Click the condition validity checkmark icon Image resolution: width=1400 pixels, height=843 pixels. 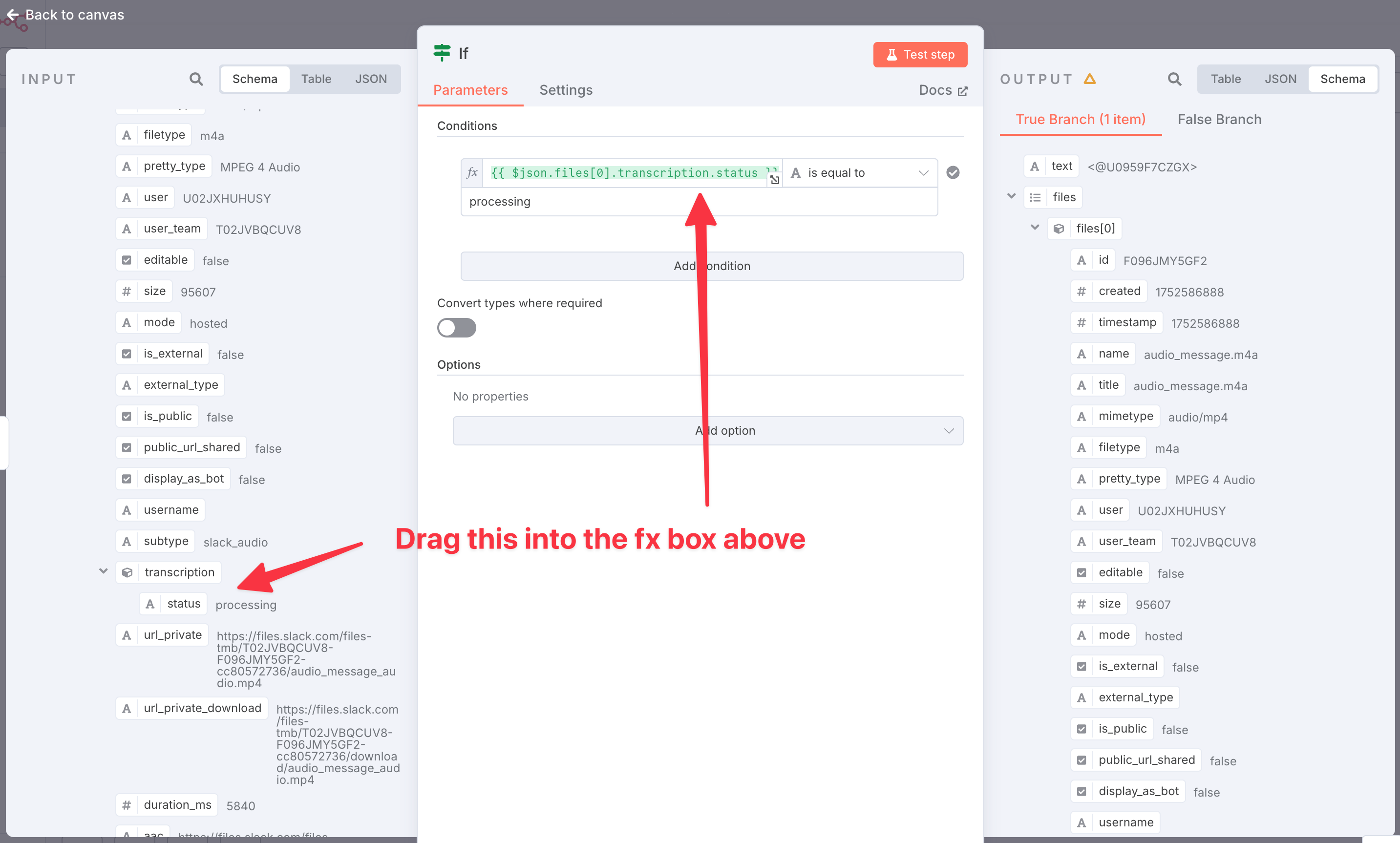(953, 173)
